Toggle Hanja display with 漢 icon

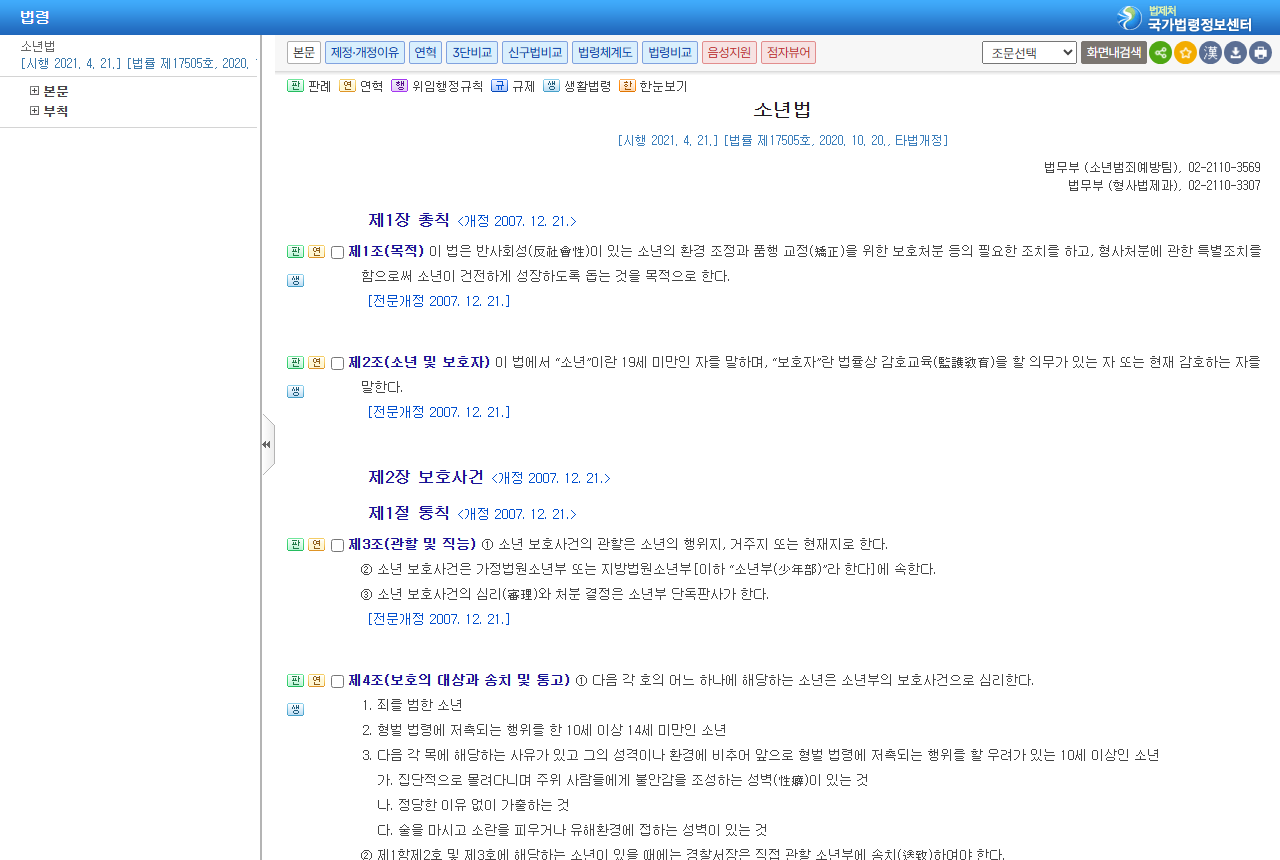click(x=1210, y=53)
